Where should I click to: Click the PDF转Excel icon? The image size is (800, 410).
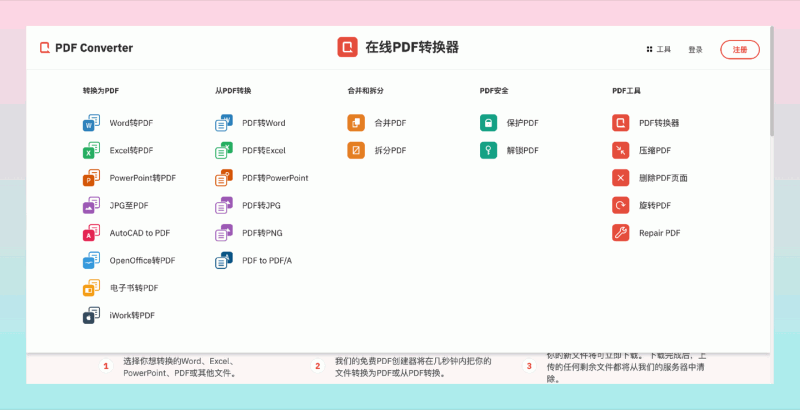pyautogui.click(x=224, y=150)
